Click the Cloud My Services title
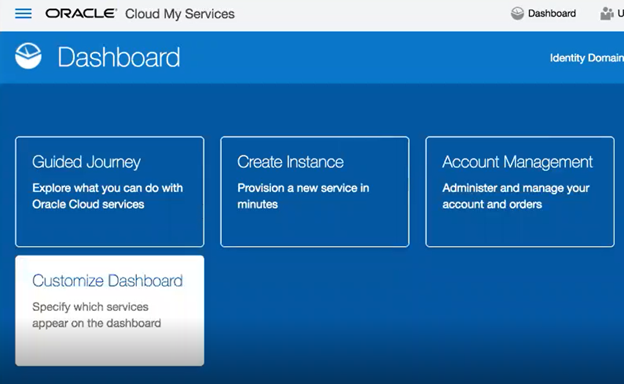624x384 pixels. coord(180,14)
